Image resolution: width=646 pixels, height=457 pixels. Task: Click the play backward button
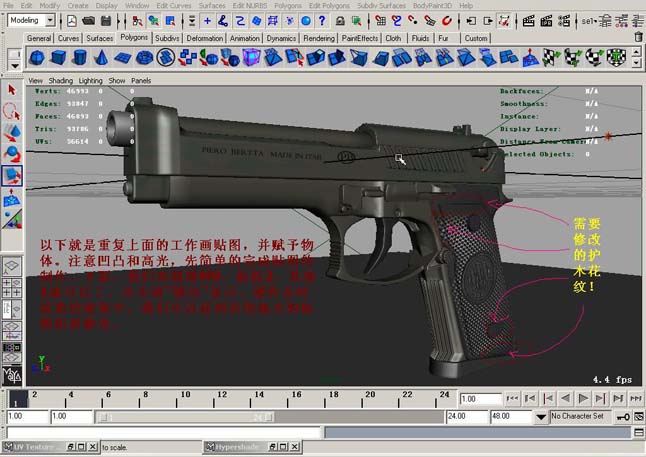pyautogui.click(x=566, y=398)
